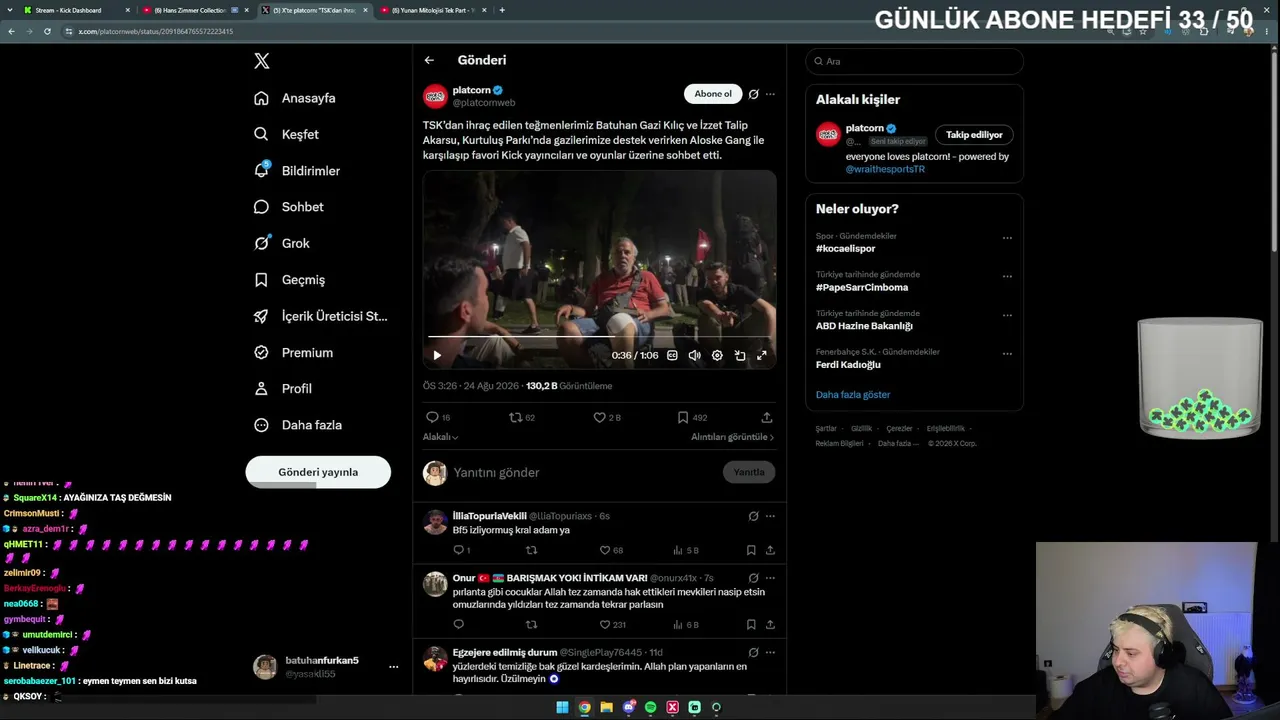Screen dimensions: 1280x720
Task: Open Discord from the taskbar
Action: [629, 707]
